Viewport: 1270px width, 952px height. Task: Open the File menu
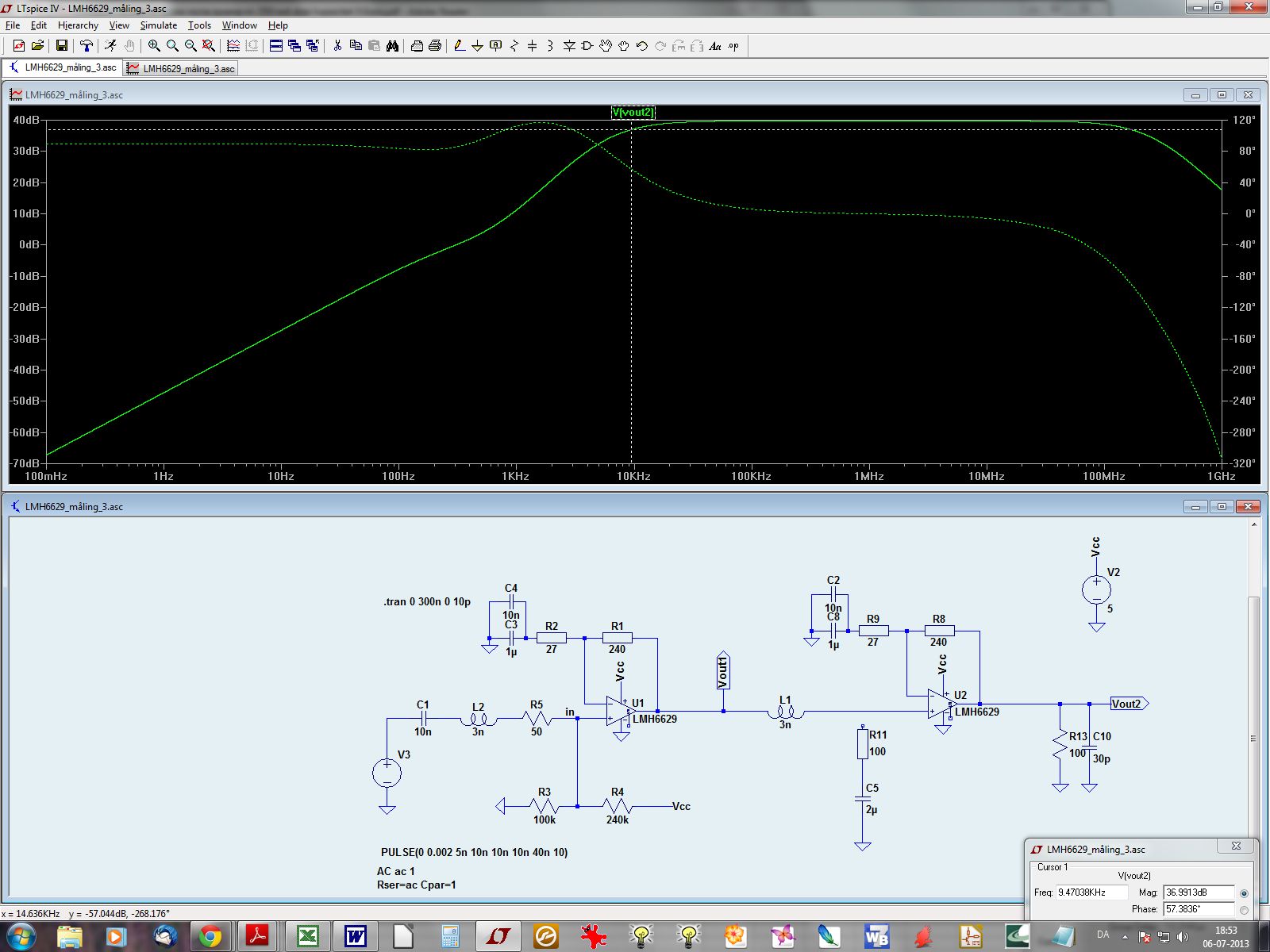(13, 25)
